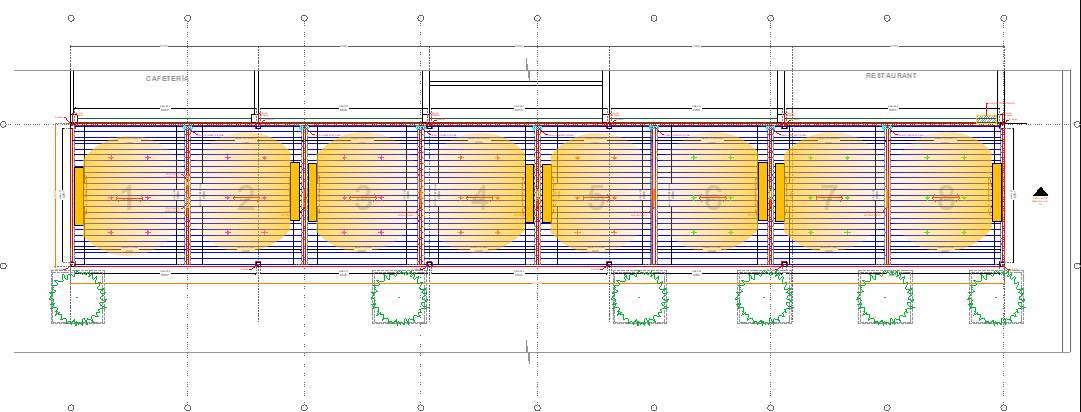Click zone number 2
The width and height of the screenshot is (1081, 412).
click(x=244, y=200)
